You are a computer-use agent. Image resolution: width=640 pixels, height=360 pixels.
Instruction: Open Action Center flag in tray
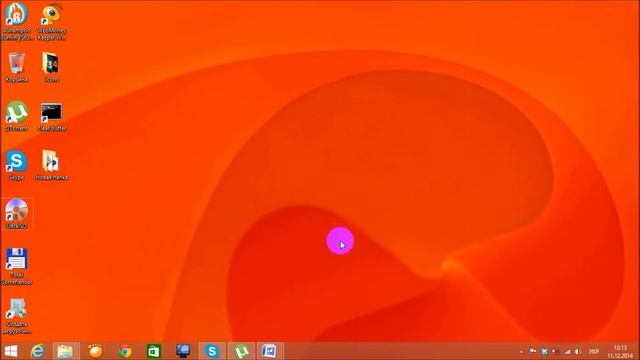coord(533,351)
